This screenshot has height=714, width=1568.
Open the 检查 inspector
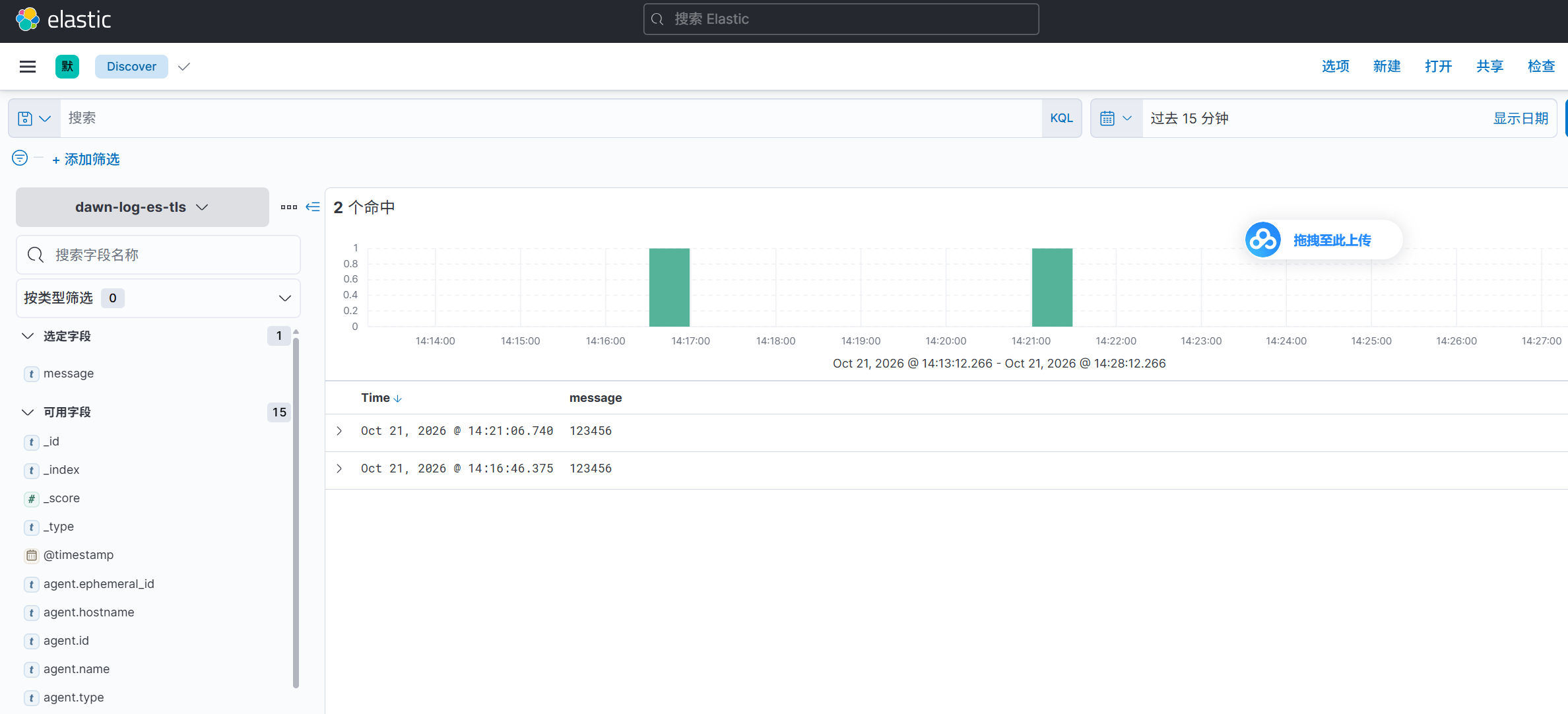[x=1541, y=66]
